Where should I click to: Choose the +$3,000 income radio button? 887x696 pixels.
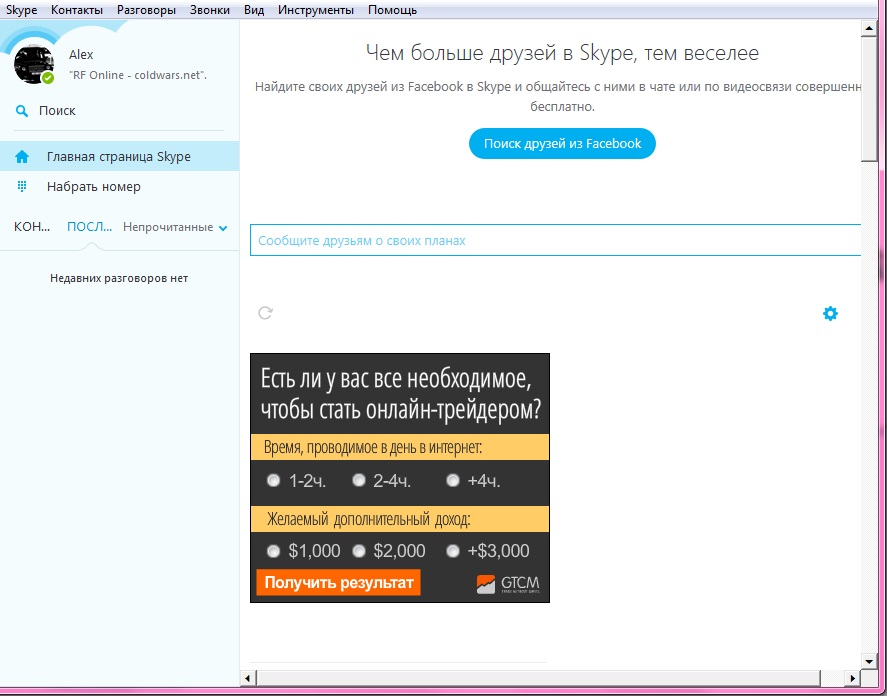tap(453, 551)
